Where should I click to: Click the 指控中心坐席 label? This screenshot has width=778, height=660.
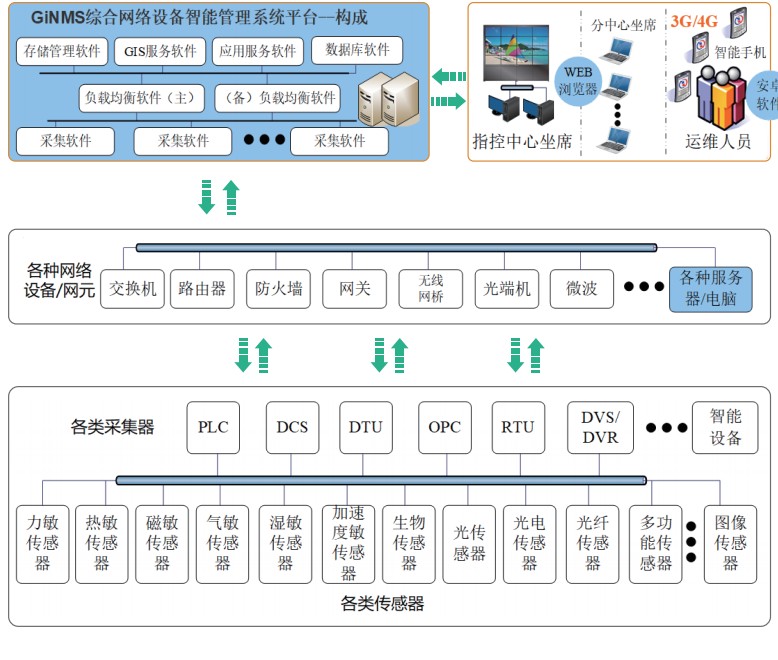(x=522, y=141)
